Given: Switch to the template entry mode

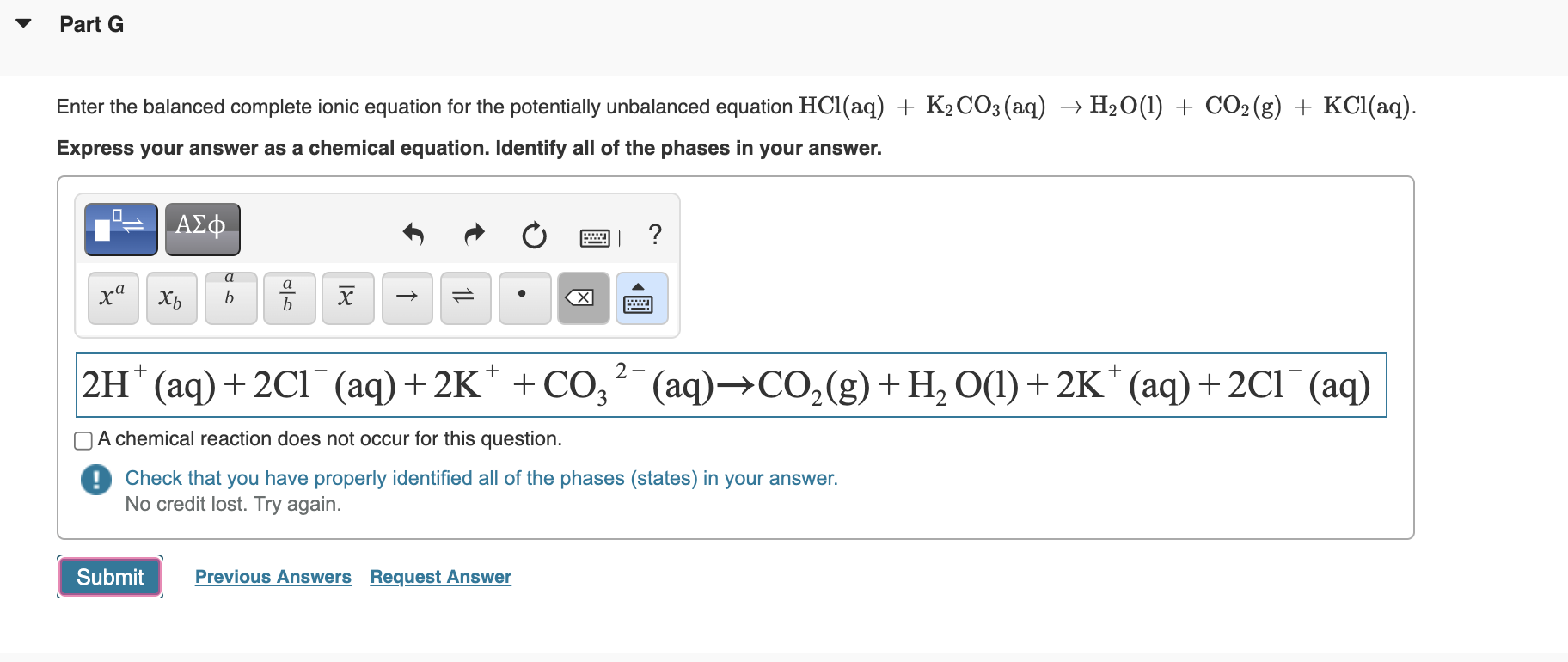Looking at the screenshot, I should [119, 228].
